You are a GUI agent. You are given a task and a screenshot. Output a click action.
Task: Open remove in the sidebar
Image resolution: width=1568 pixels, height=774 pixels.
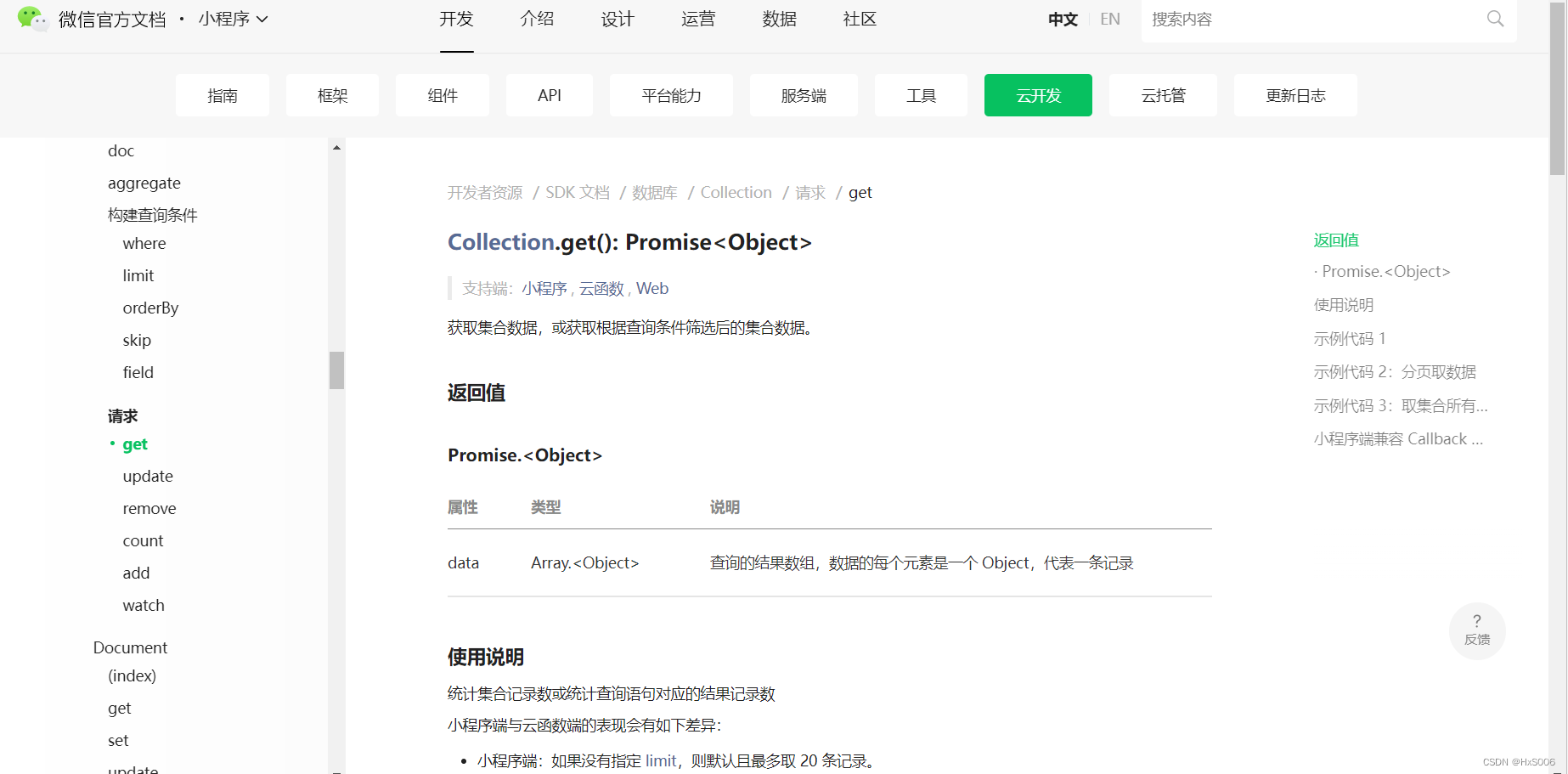pos(149,508)
